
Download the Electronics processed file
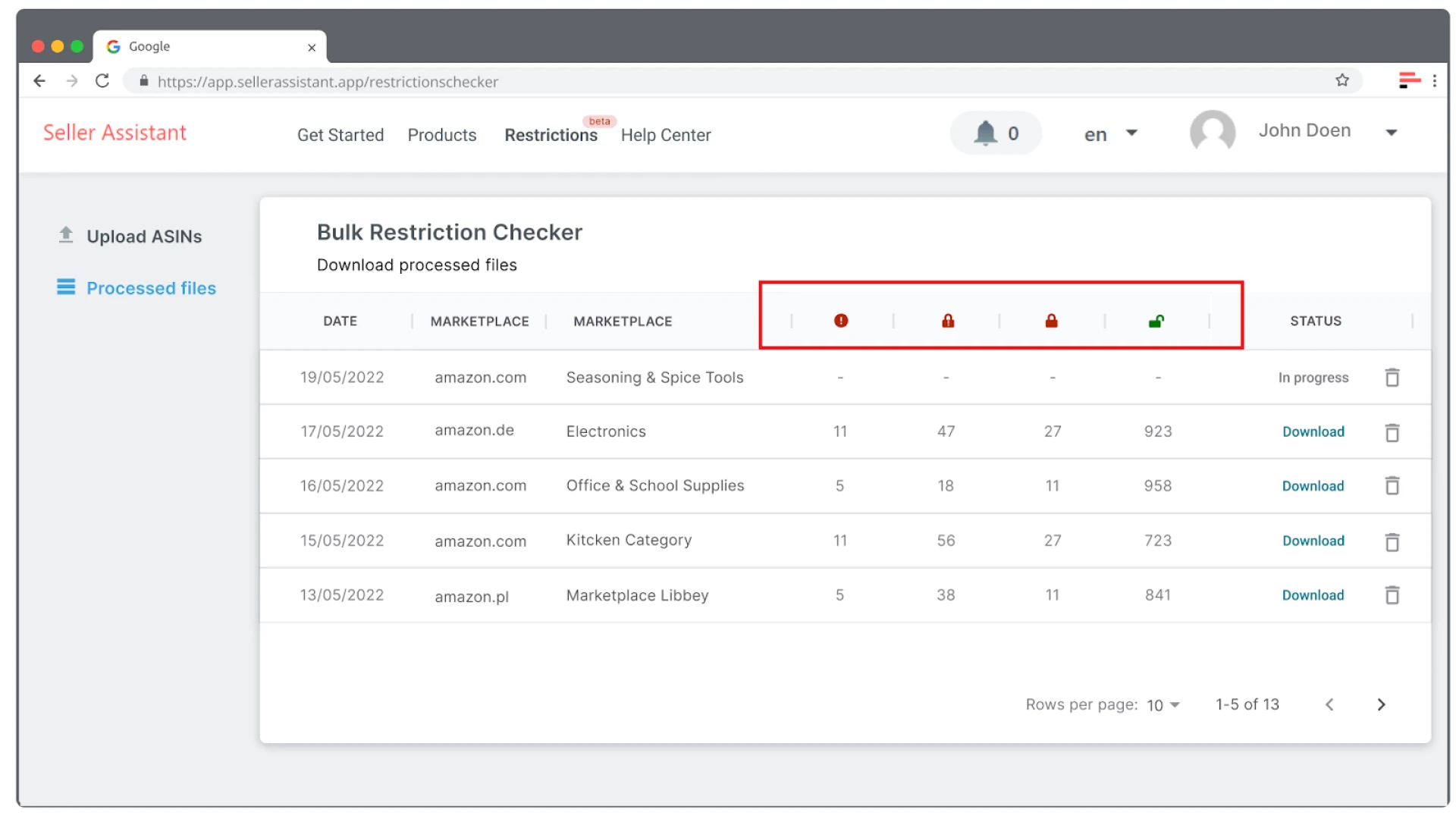1313,431
